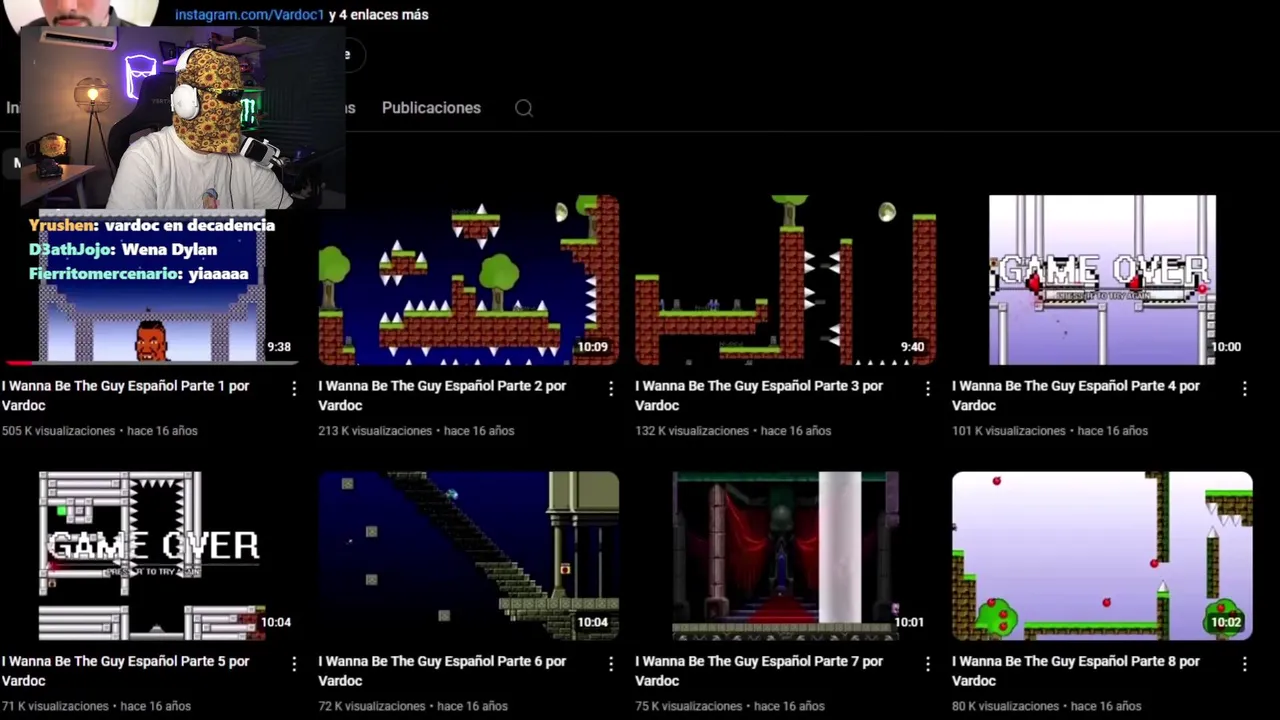This screenshot has width=1280, height=720.
Task: Click title 'I Wanna Be The Guy Español Parte 4'
Action: (1076, 395)
